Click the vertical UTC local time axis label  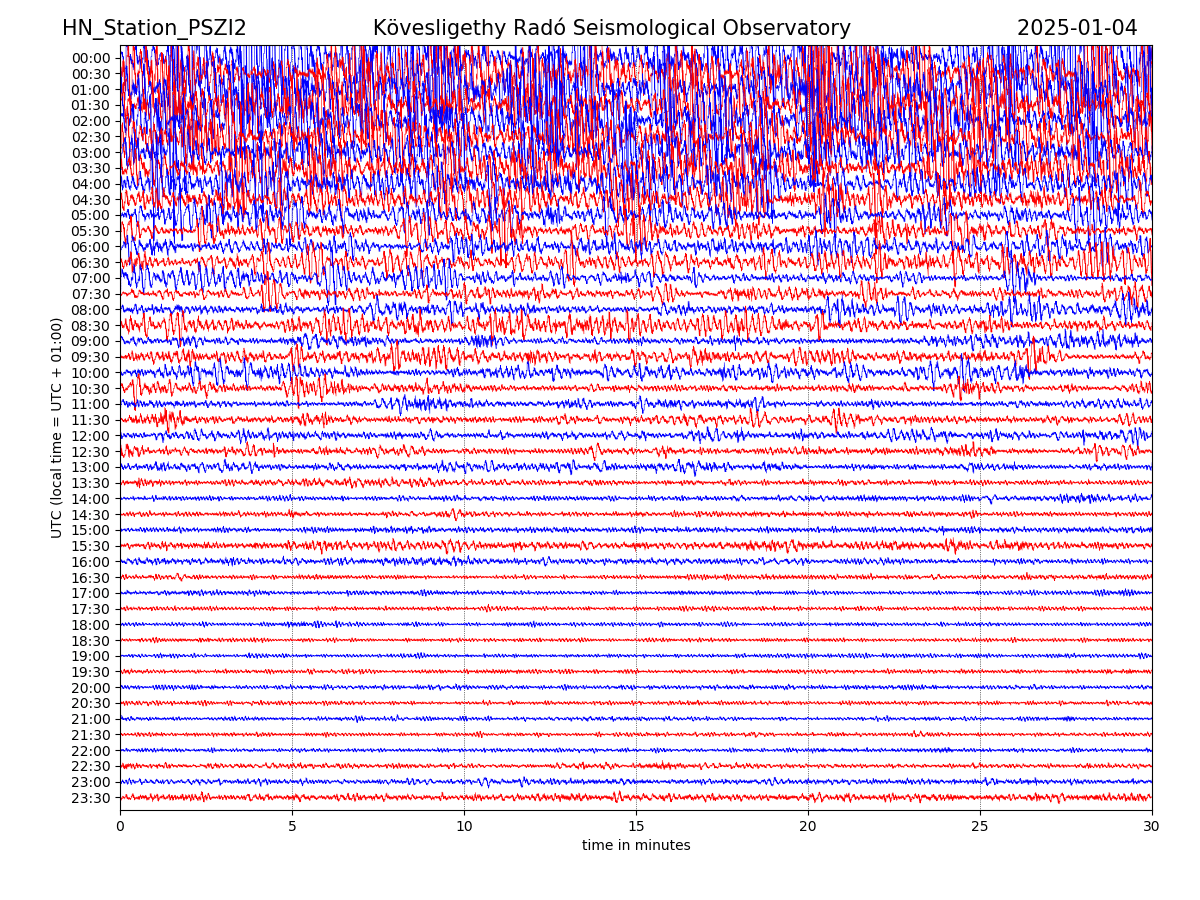tap(57, 428)
